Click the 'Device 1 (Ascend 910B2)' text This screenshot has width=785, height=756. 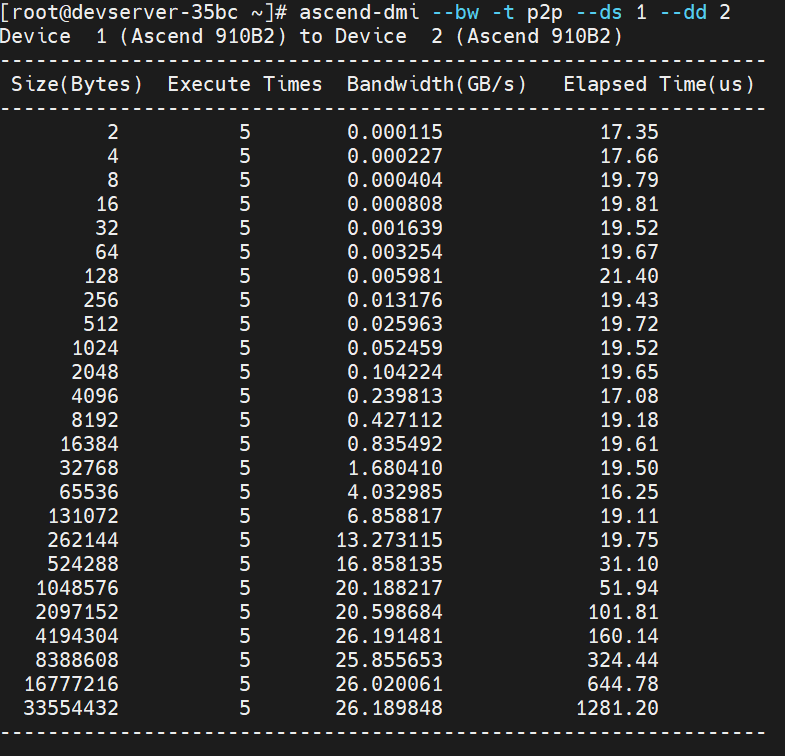[x=143, y=36]
